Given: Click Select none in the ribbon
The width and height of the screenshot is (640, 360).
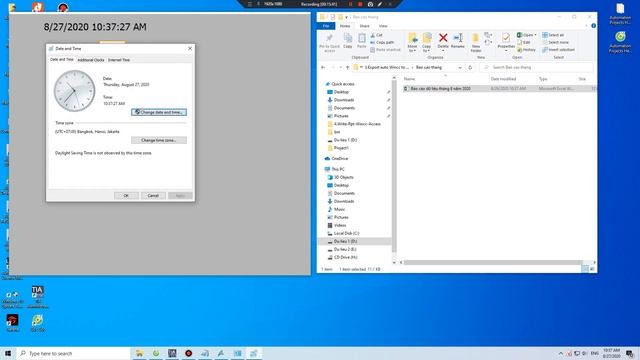Looking at the screenshot, I should coord(556,42).
